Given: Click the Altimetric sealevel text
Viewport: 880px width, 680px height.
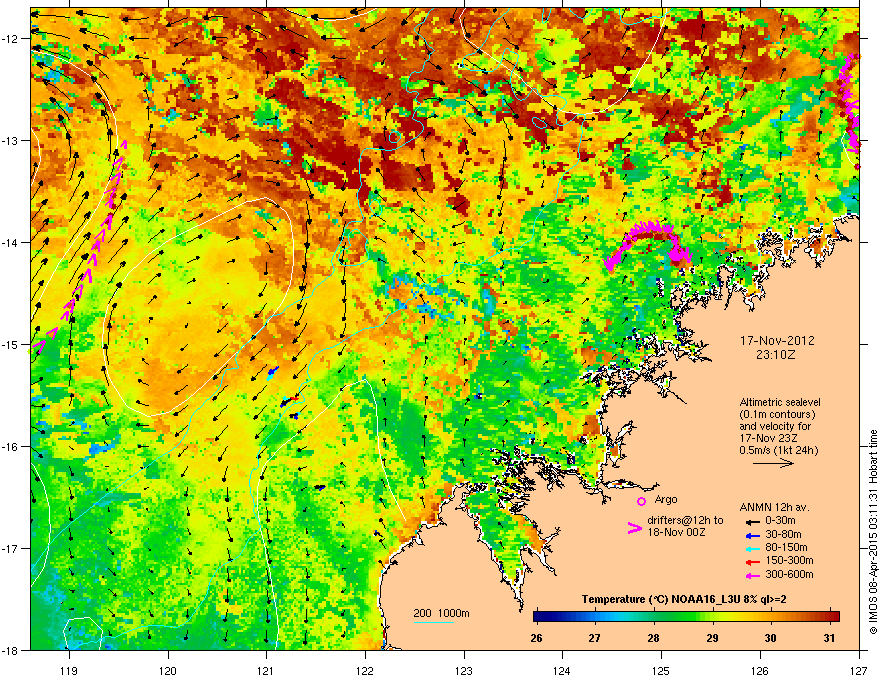Looking at the screenshot, I should pos(780,402).
